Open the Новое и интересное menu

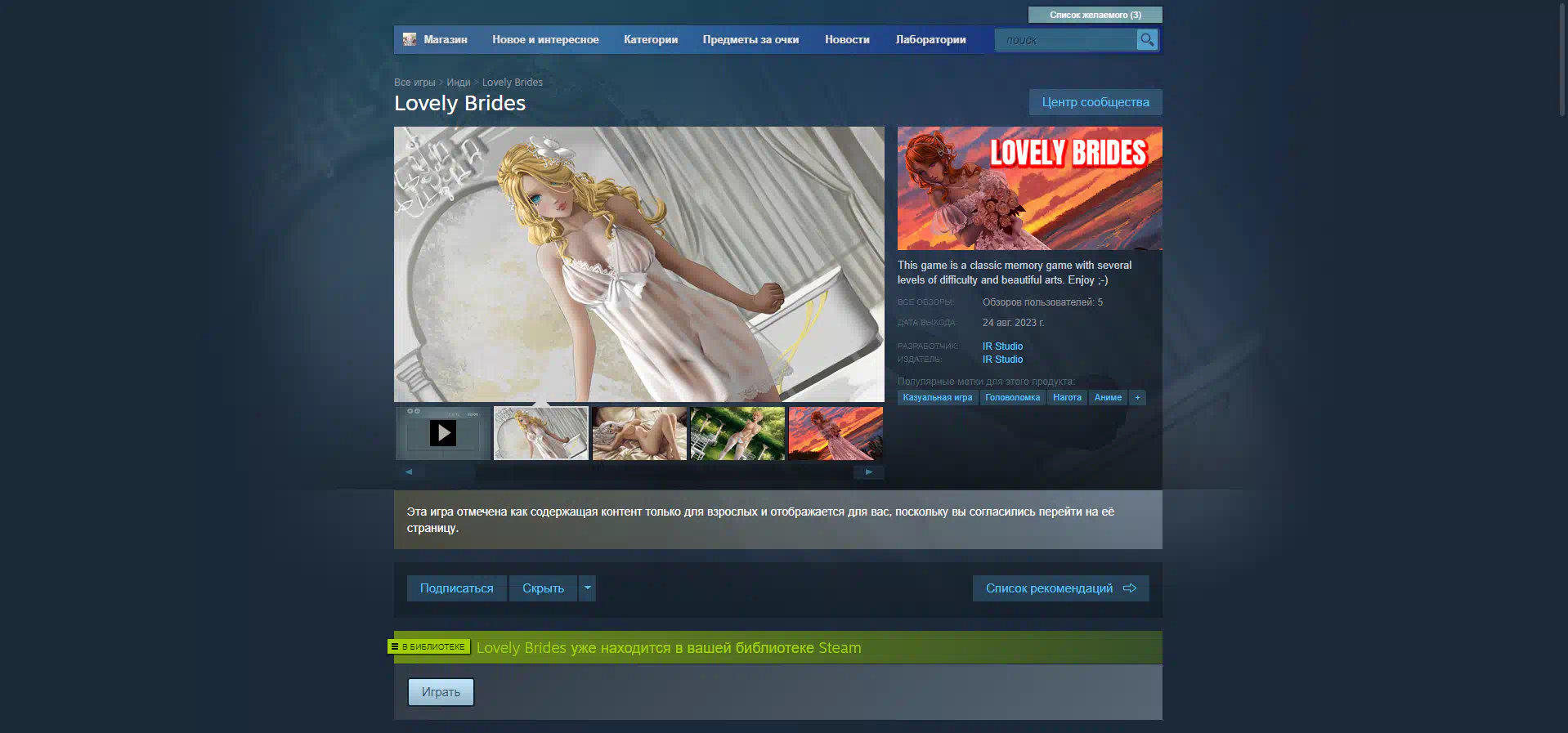click(x=545, y=39)
